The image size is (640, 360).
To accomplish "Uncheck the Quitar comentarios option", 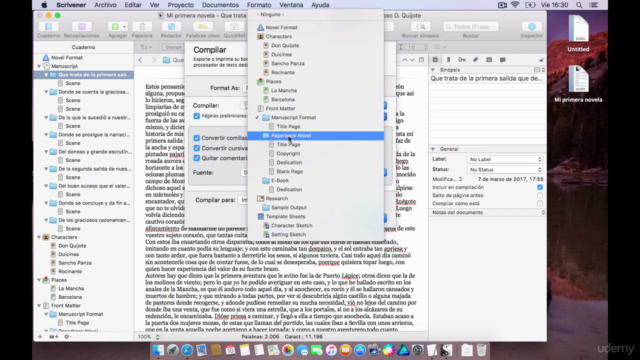I will 197,158.
